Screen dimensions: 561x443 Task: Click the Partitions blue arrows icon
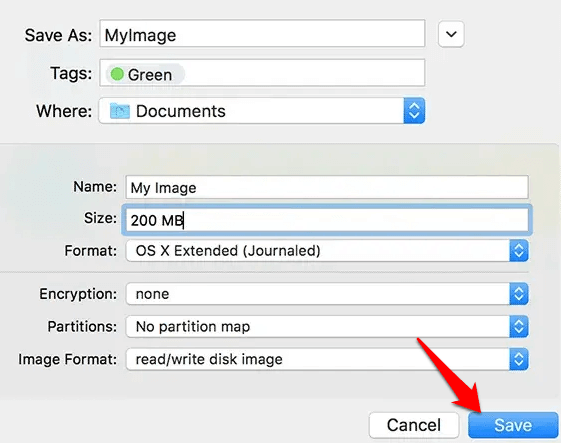click(519, 326)
